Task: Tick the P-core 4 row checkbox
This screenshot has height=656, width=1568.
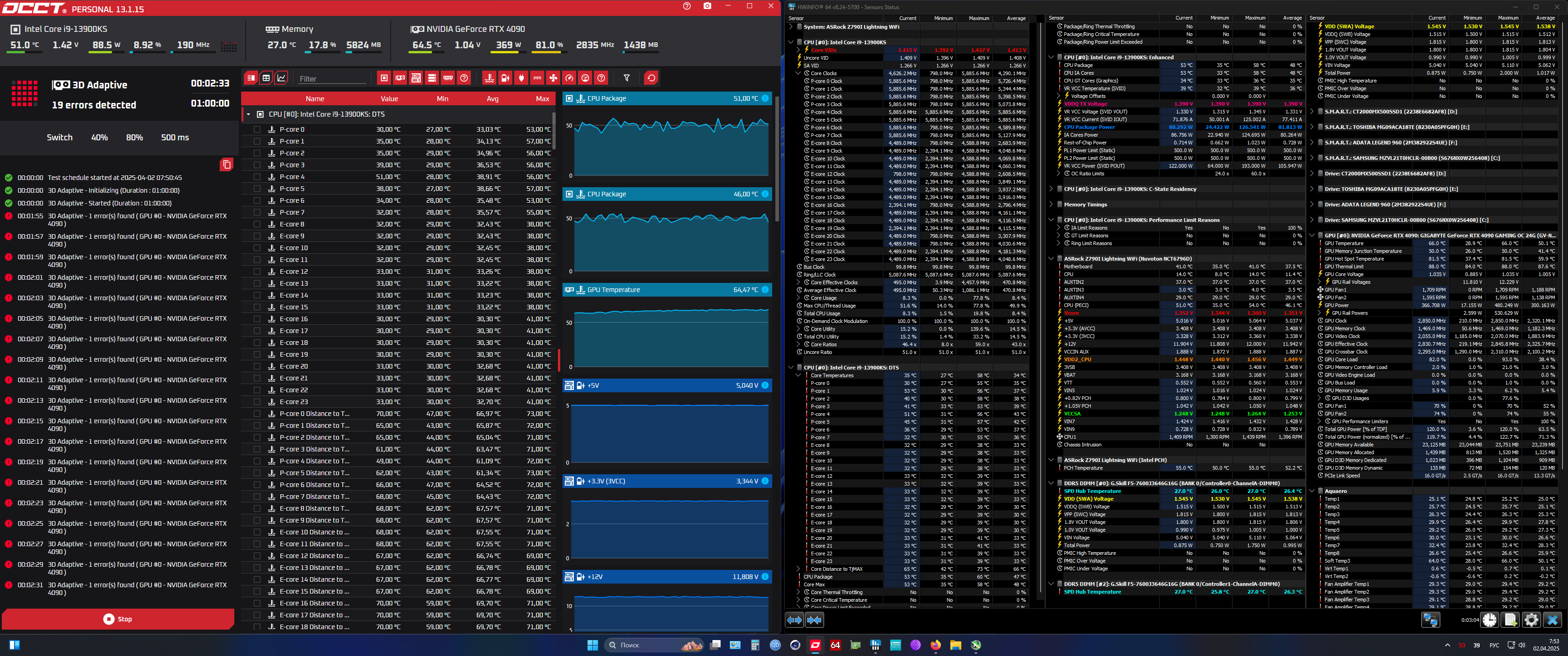Action: click(x=257, y=177)
